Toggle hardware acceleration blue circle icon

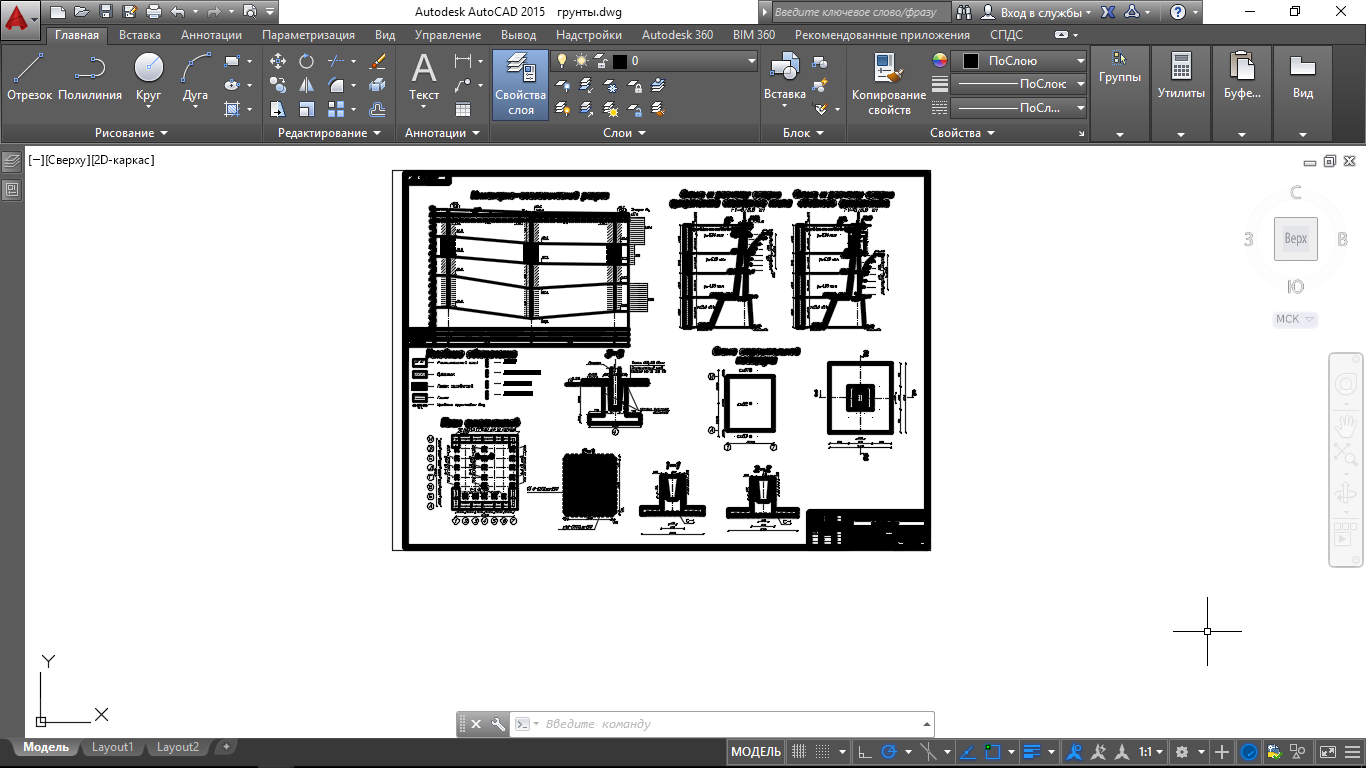click(1249, 752)
